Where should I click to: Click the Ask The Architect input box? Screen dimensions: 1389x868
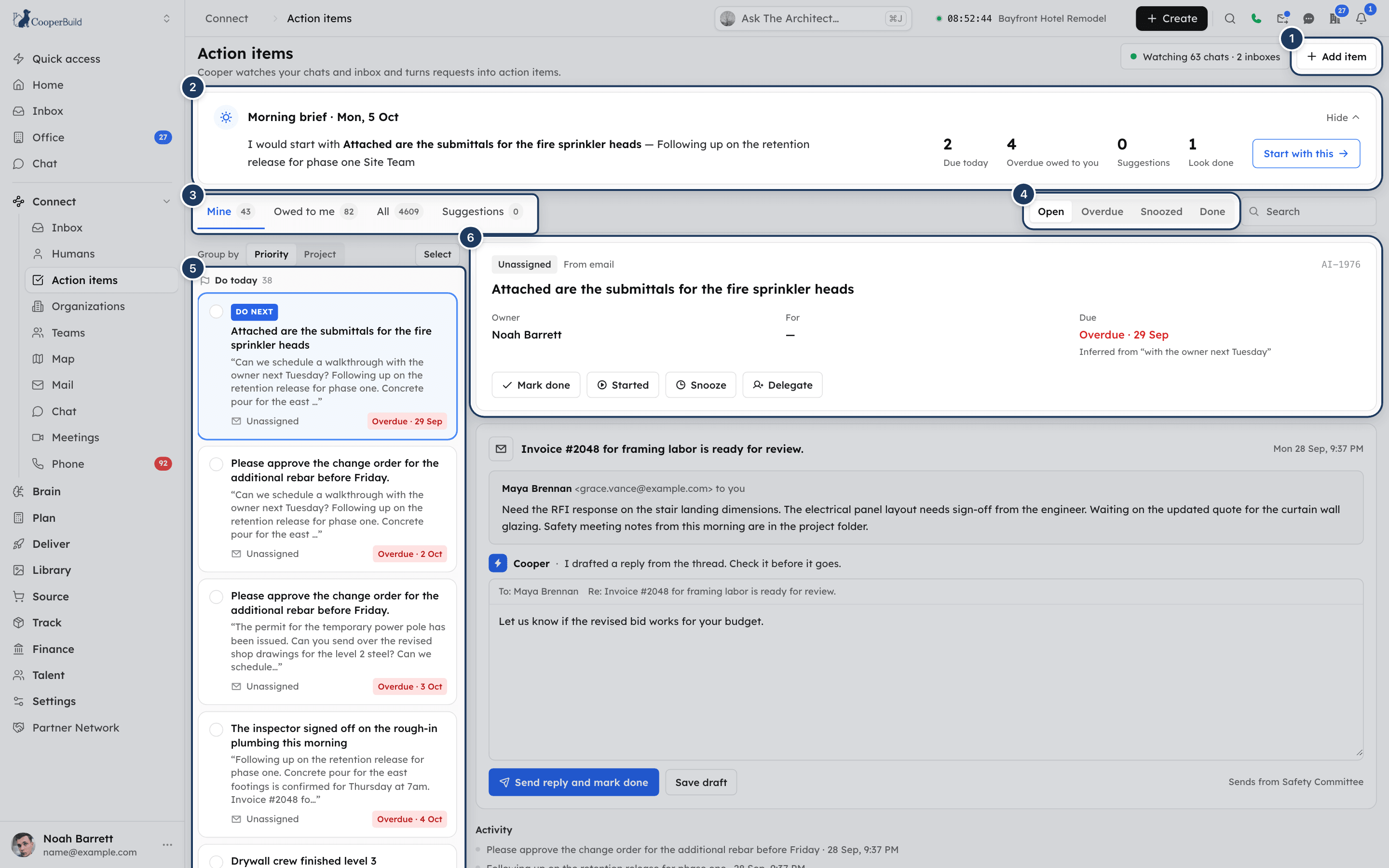click(813, 18)
